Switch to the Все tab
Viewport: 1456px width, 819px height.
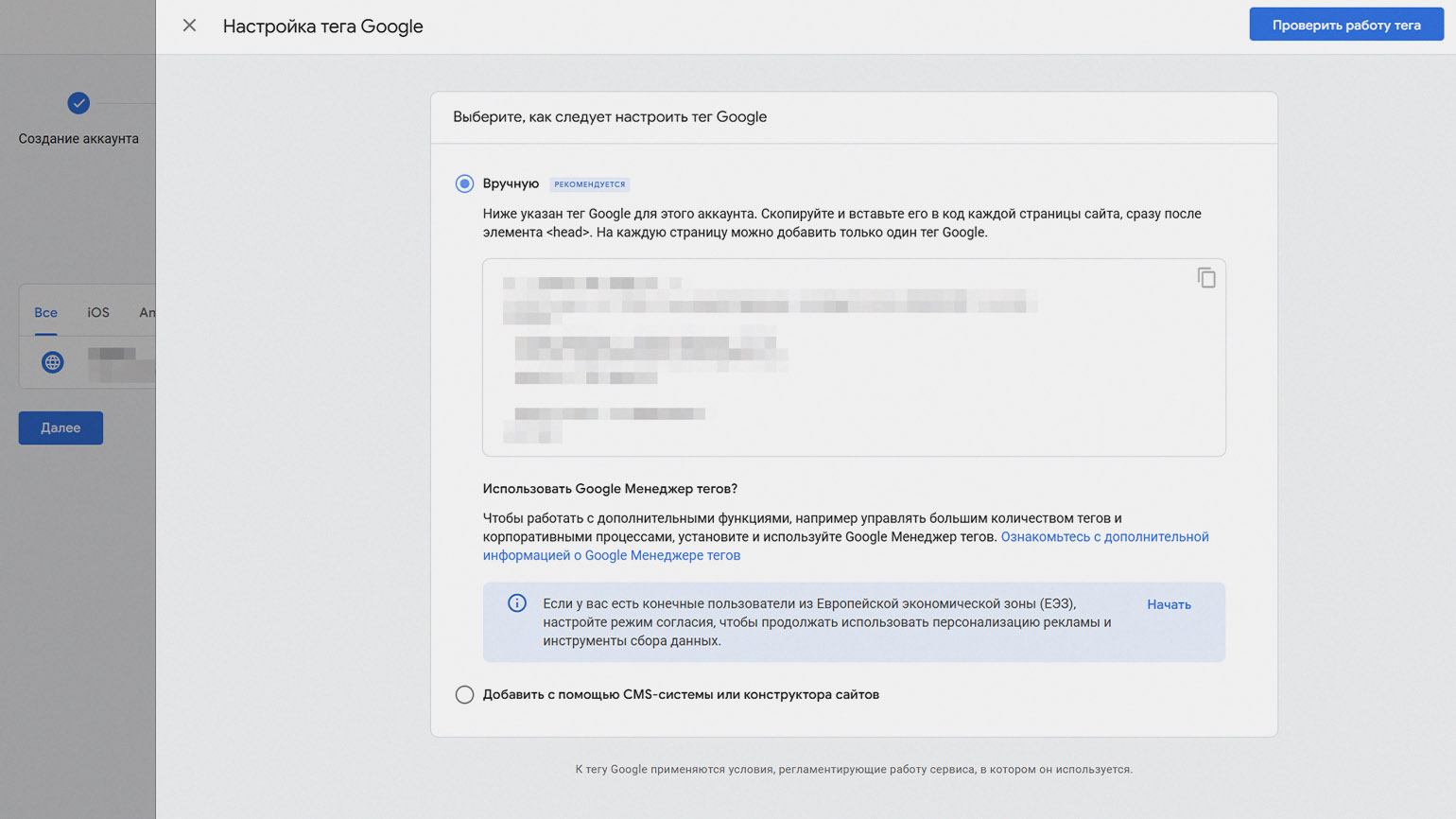click(x=45, y=312)
